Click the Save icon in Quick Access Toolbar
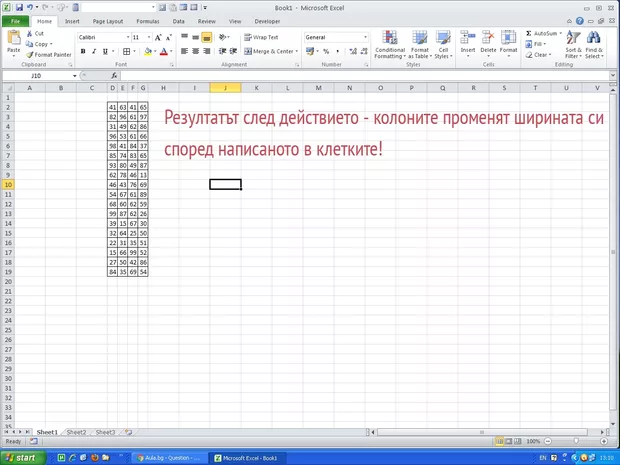Screen dimensions: 620x465 19,8
